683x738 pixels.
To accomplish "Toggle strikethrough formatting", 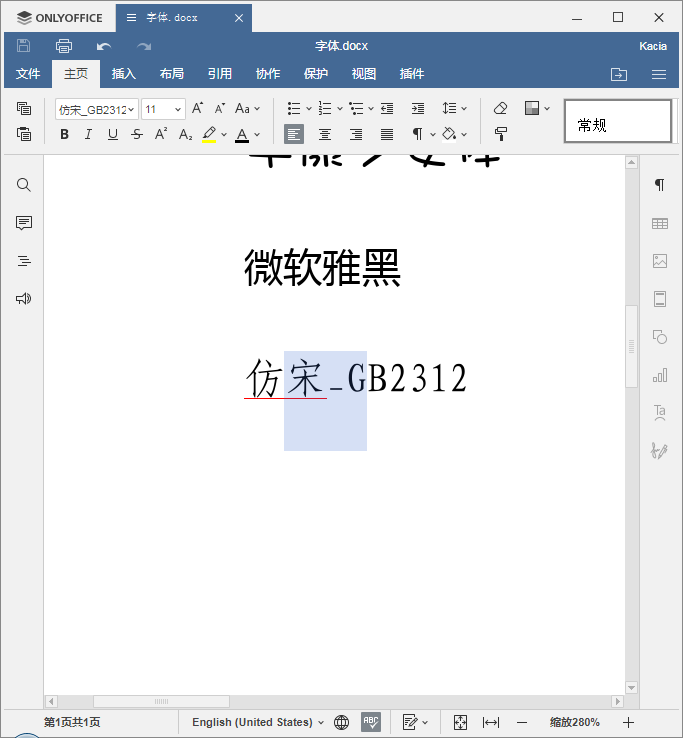I will pyautogui.click(x=137, y=134).
